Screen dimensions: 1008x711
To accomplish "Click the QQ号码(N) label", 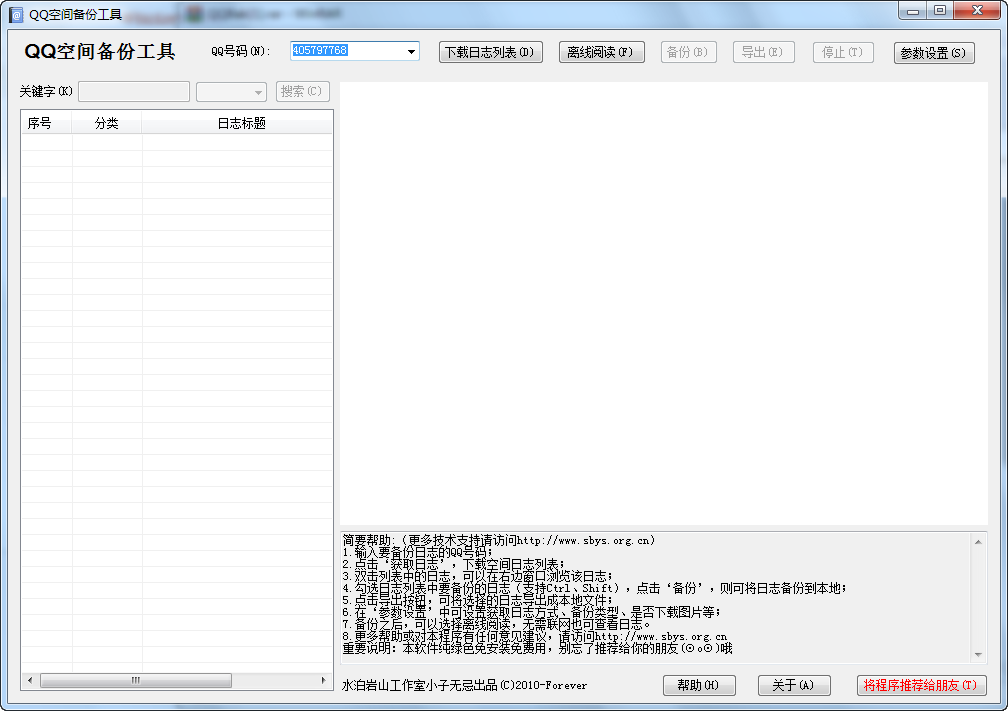I will coord(240,51).
